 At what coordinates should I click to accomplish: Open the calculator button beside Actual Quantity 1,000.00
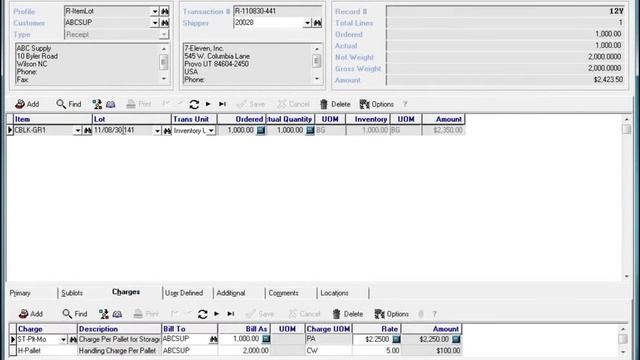coord(310,131)
